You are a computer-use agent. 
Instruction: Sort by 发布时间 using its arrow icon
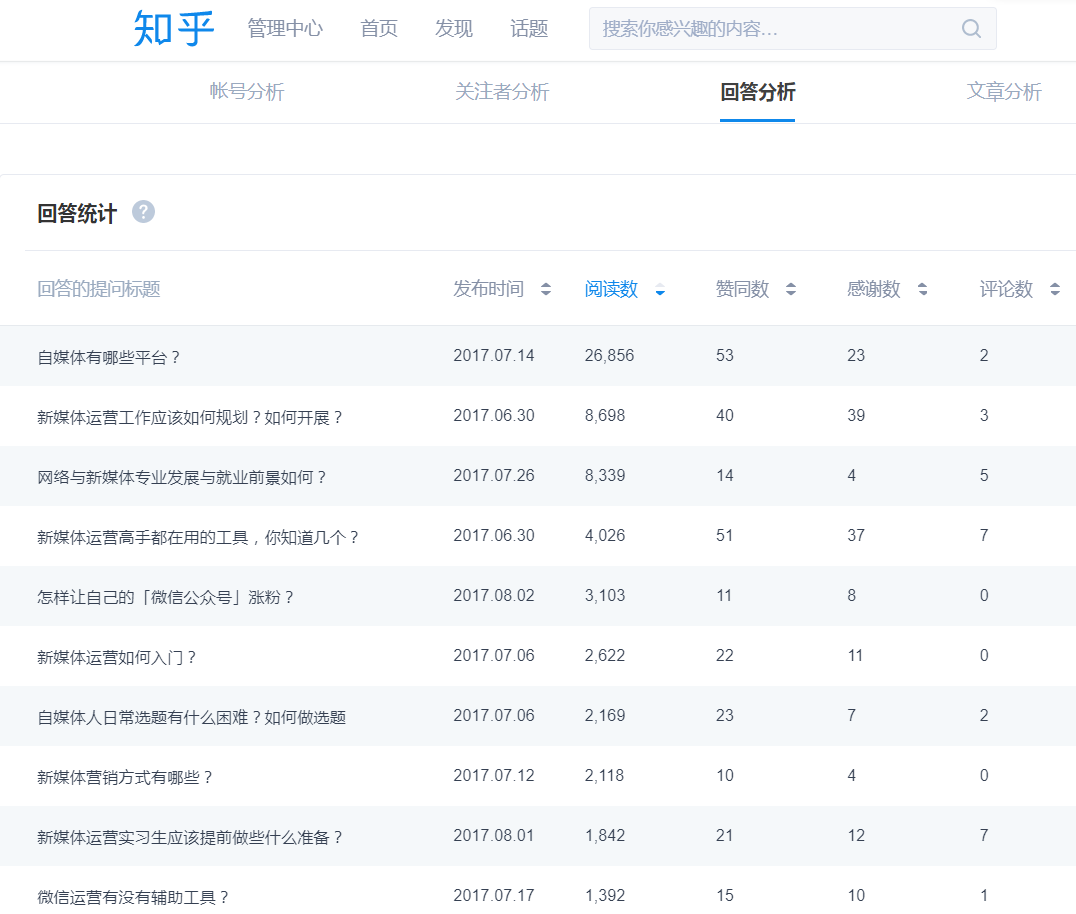[546, 289]
